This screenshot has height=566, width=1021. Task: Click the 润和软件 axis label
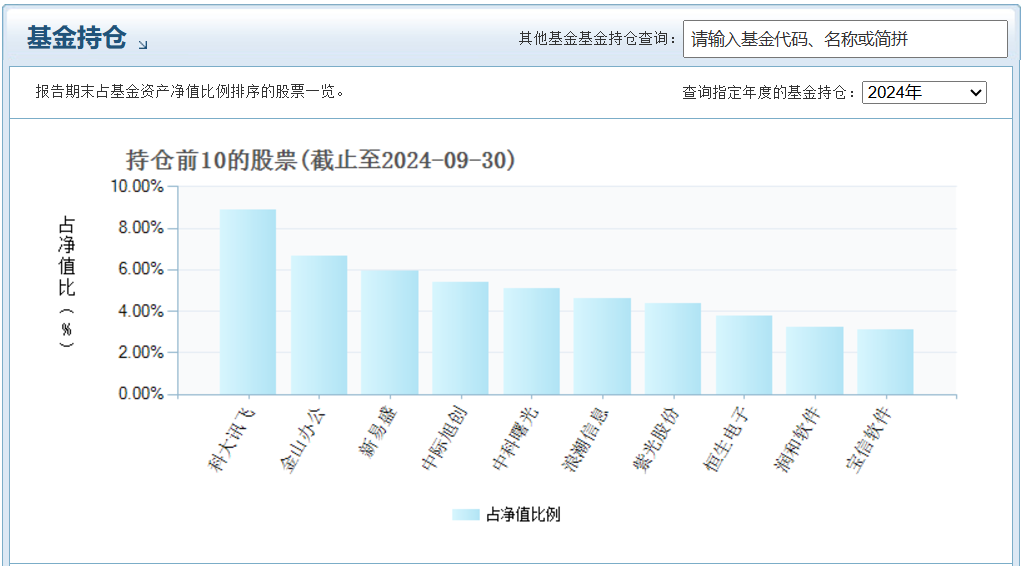coord(798,440)
